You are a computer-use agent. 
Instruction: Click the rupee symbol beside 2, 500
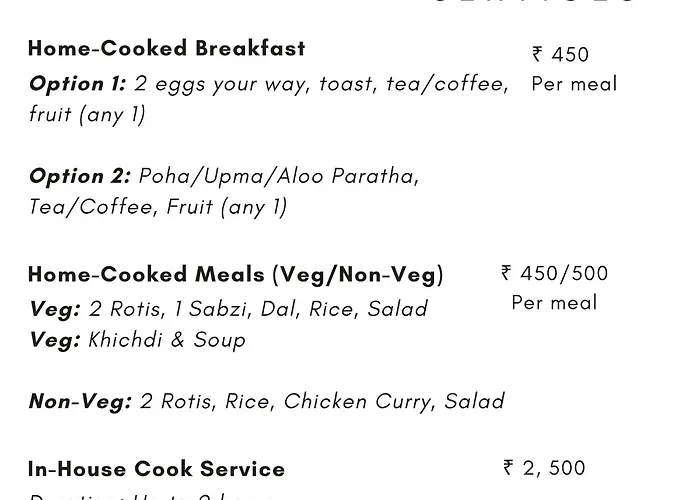coord(508,468)
